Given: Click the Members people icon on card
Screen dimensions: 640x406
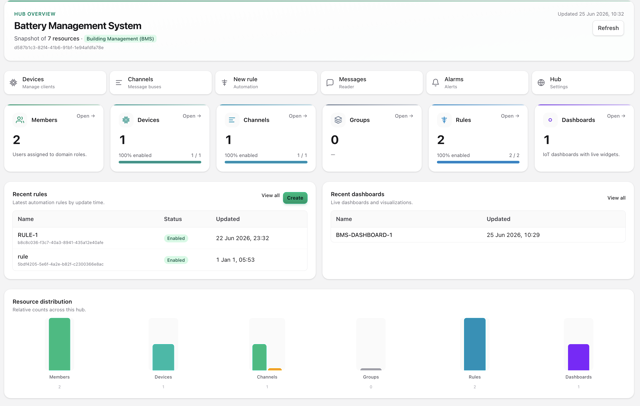Looking at the screenshot, I should (x=20, y=120).
